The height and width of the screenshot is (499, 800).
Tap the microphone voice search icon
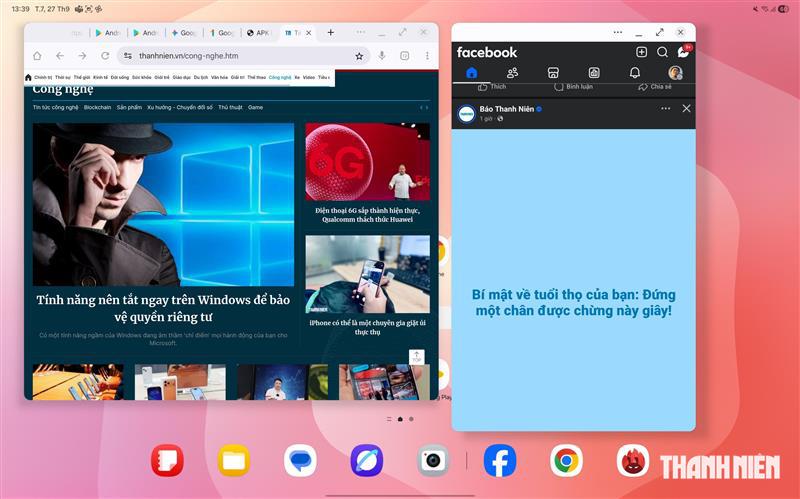[x=382, y=56]
